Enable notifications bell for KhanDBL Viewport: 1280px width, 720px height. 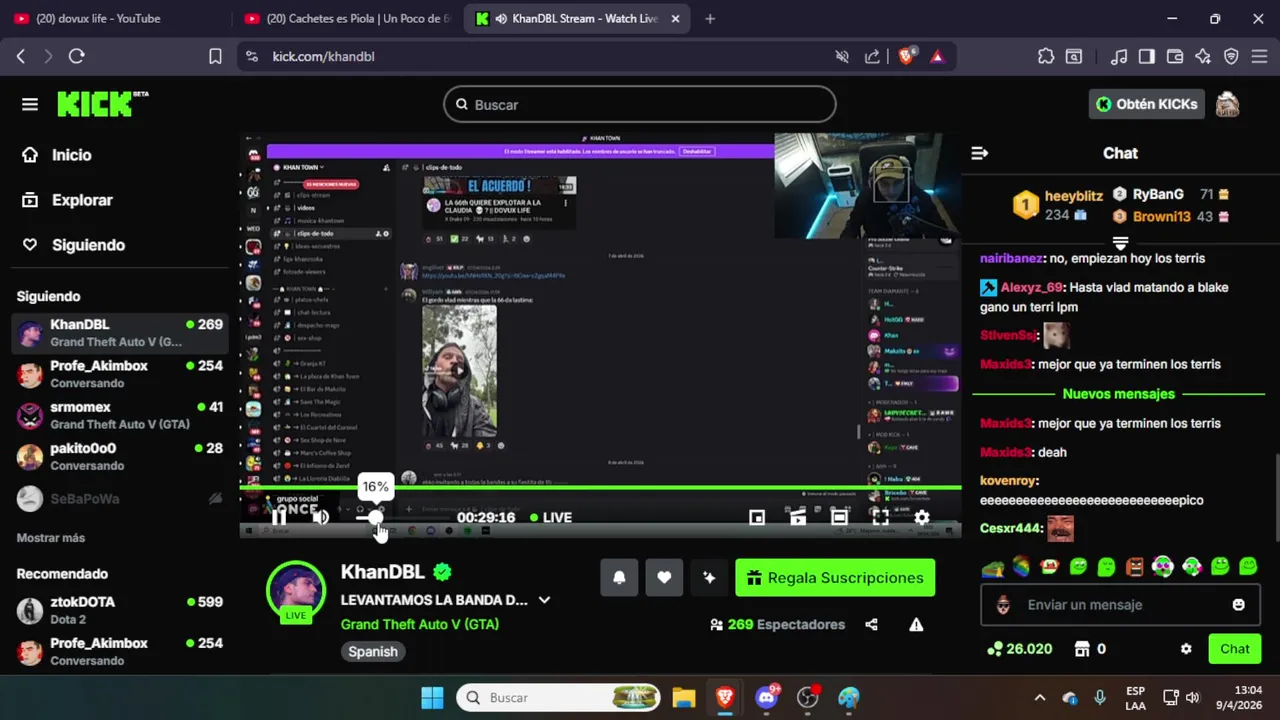pyautogui.click(x=619, y=578)
